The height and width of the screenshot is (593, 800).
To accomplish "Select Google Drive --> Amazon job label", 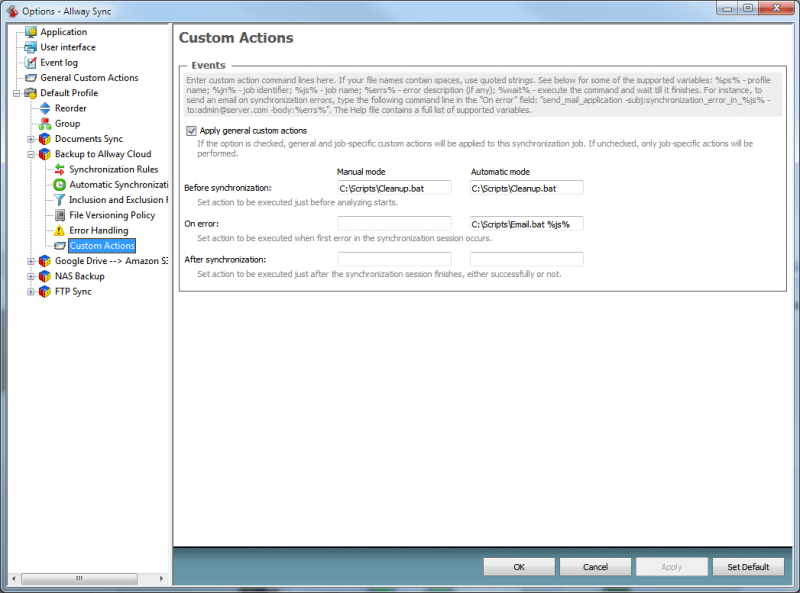I will 111,261.
